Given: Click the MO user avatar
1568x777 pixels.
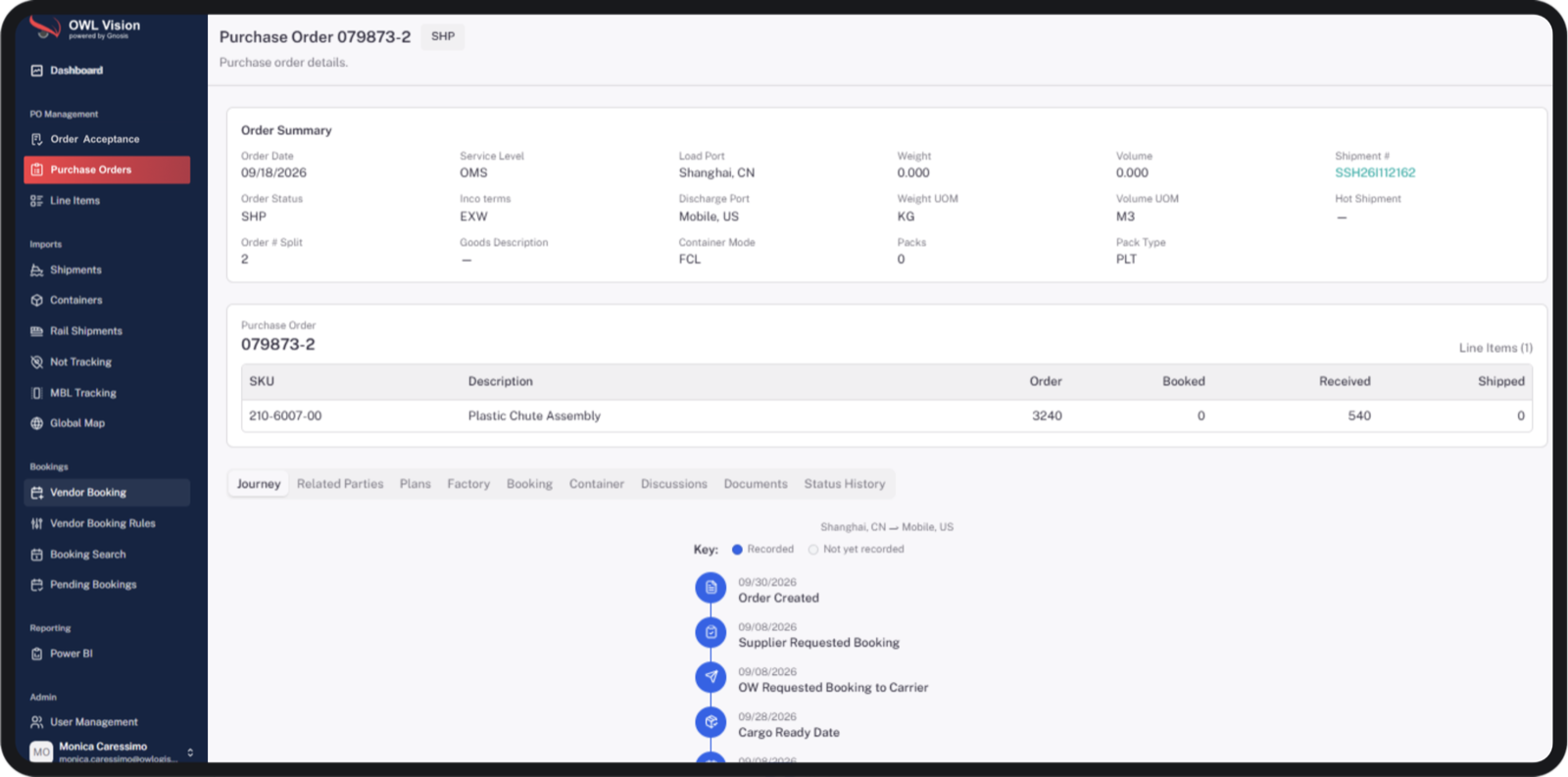Looking at the screenshot, I should (x=41, y=752).
